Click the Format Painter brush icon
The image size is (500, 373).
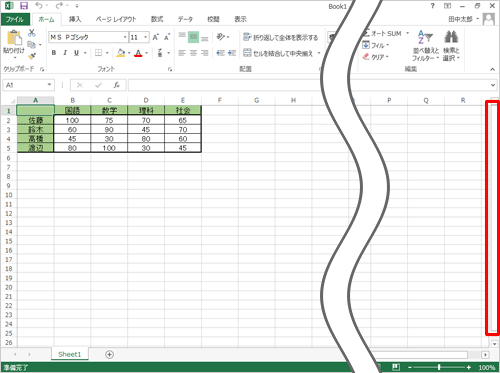[x=32, y=56]
